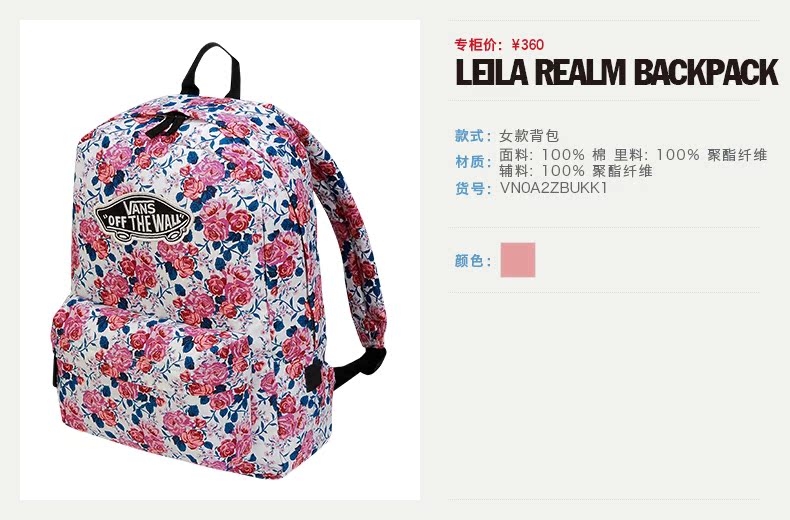Click the 面料: 100% 棉 text

553,154
